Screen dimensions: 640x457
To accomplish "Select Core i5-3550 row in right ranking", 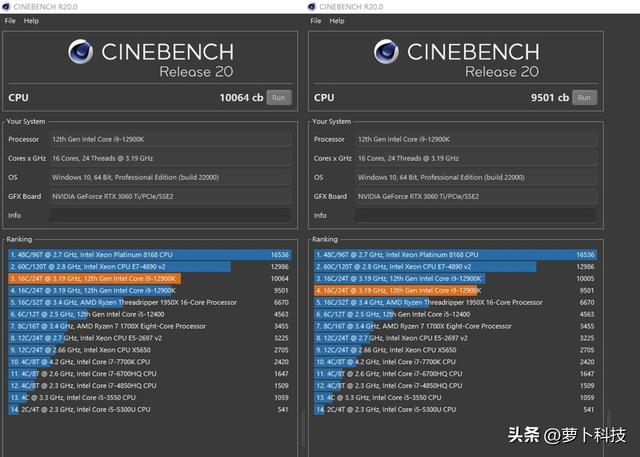I will click(455, 397).
